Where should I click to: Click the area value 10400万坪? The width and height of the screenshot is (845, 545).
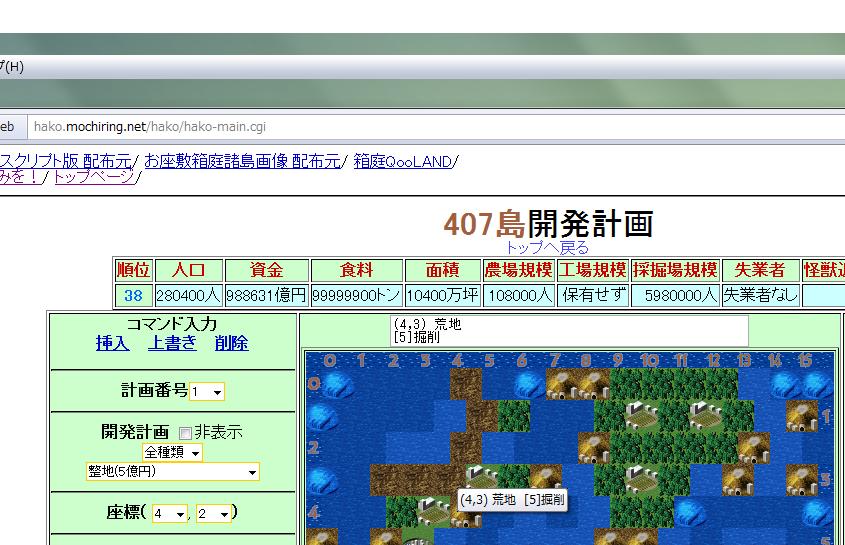[442, 295]
